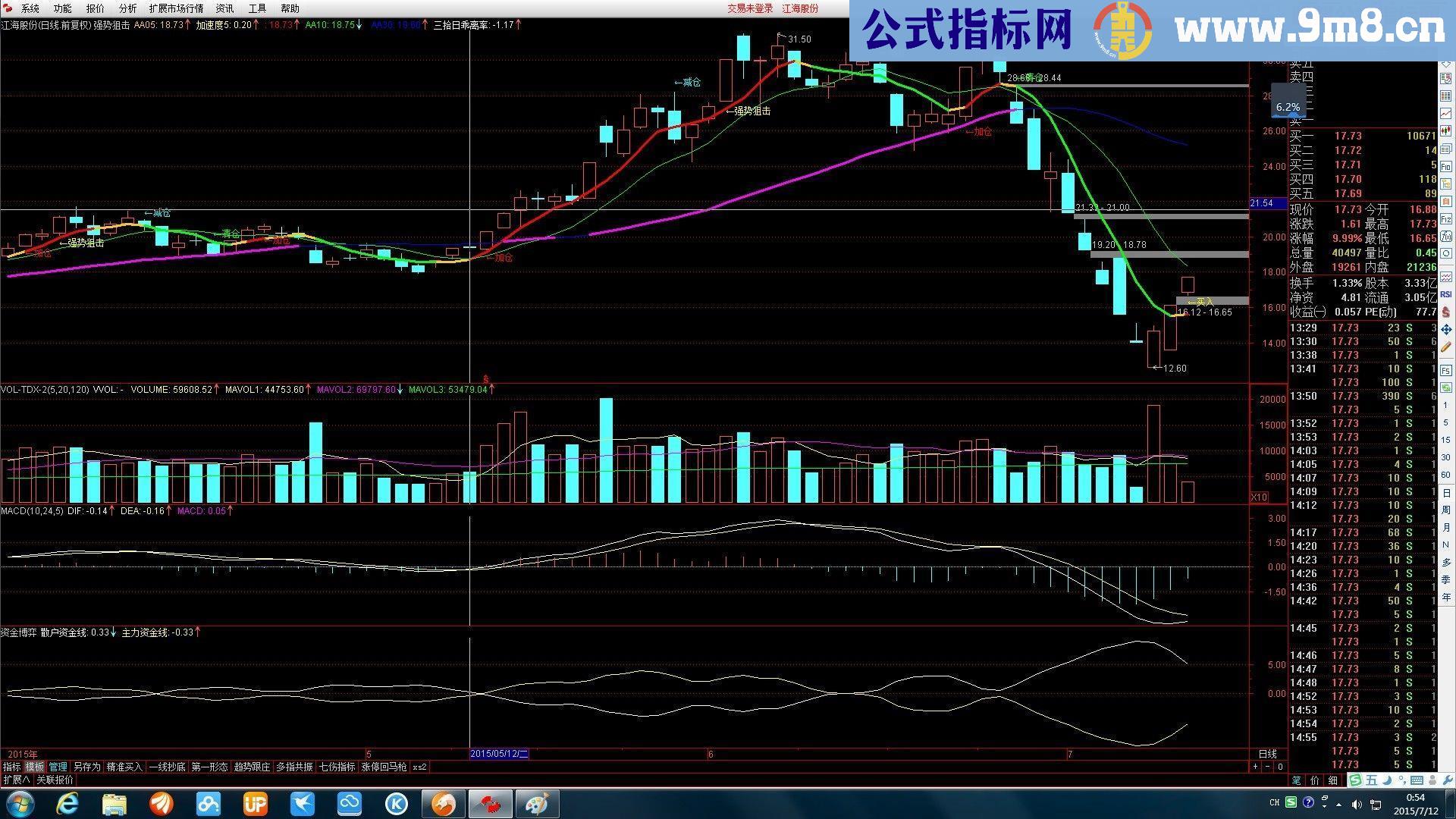This screenshot has height=819, width=1456.
Task: Apply the 趋势跟庄 template
Action: pyautogui.click(x=252, y=767)
